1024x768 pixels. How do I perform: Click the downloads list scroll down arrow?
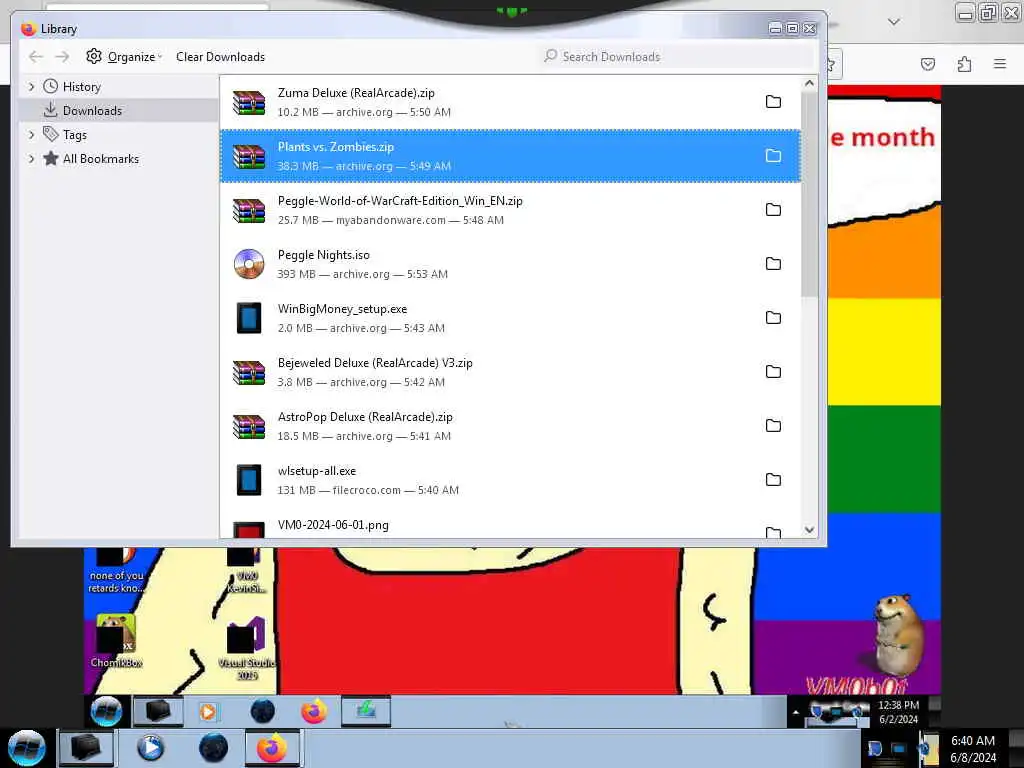[810, 530]
